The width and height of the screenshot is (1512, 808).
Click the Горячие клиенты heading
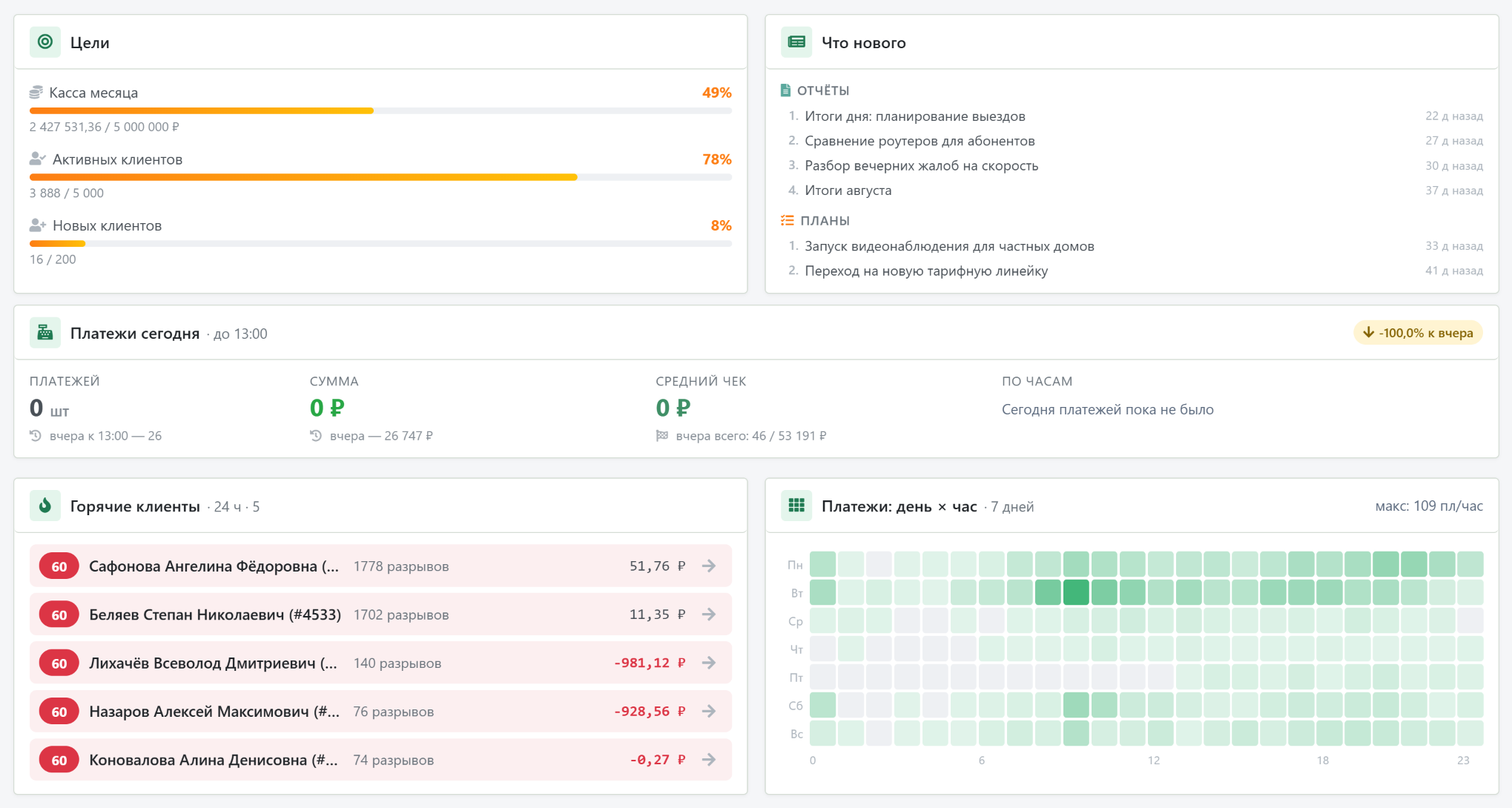click(x=135, y=506)
